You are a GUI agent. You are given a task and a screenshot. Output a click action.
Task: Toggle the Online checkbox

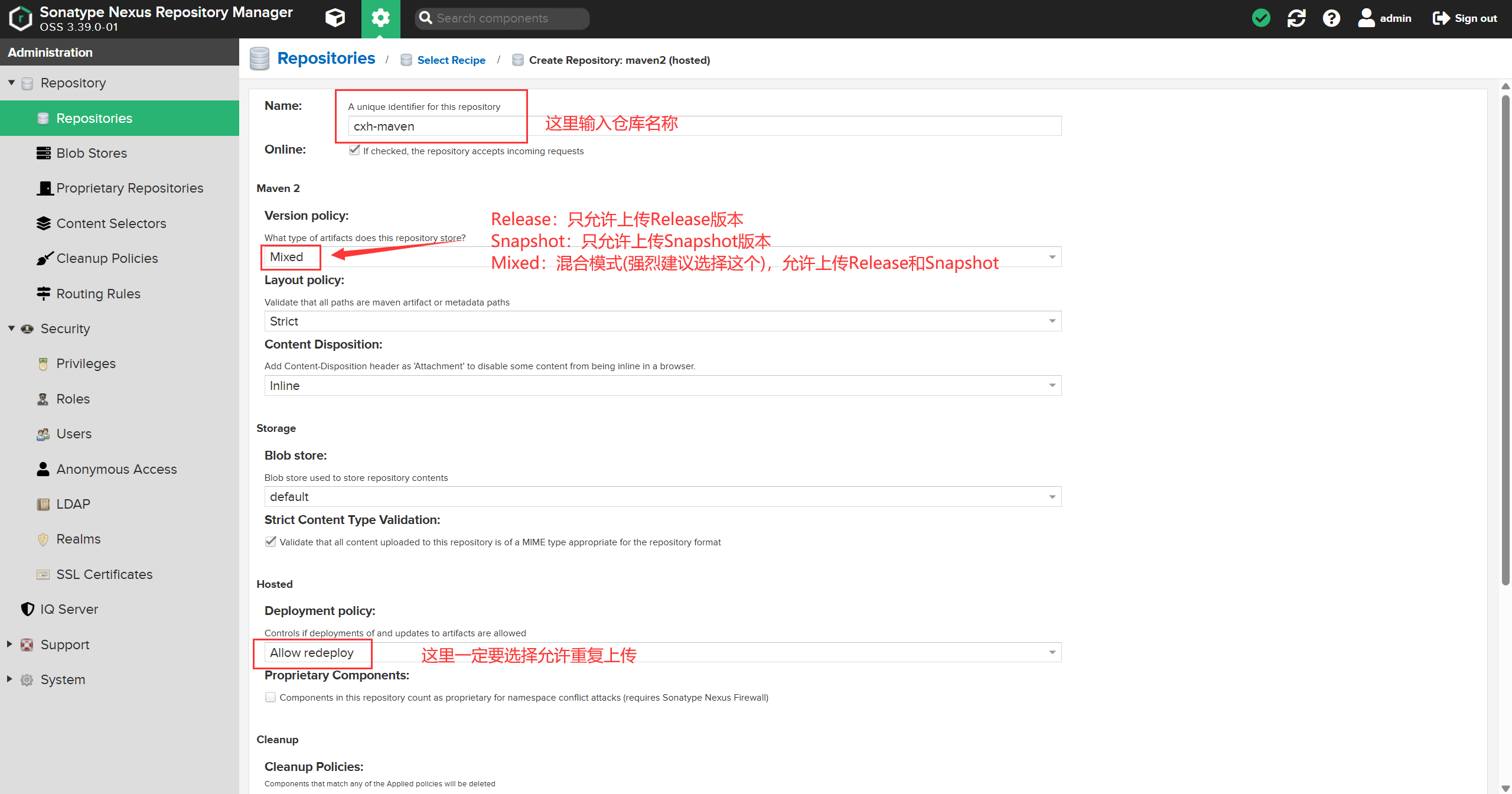(354, 150)
